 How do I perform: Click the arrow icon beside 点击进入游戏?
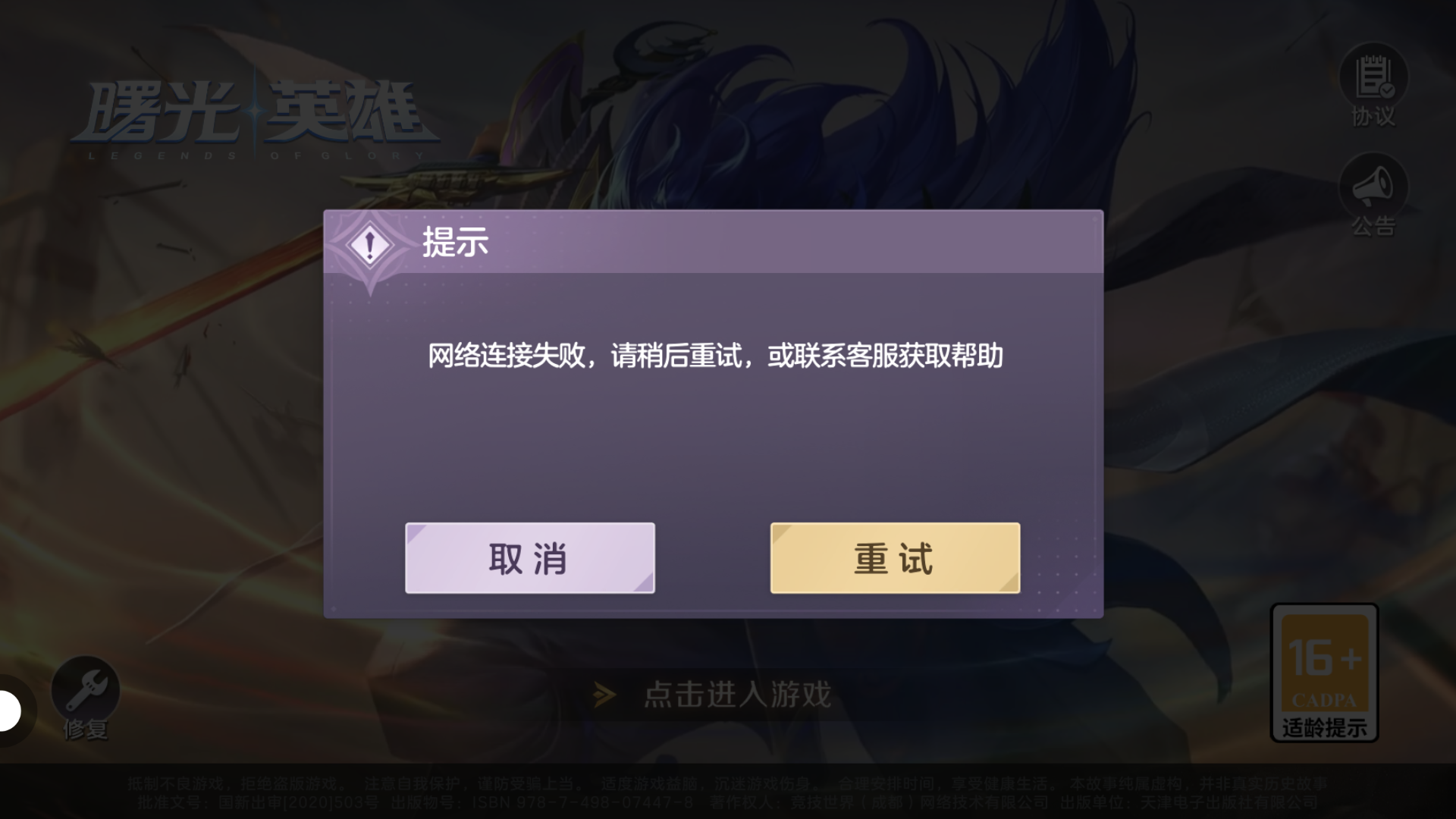point(604,695)
